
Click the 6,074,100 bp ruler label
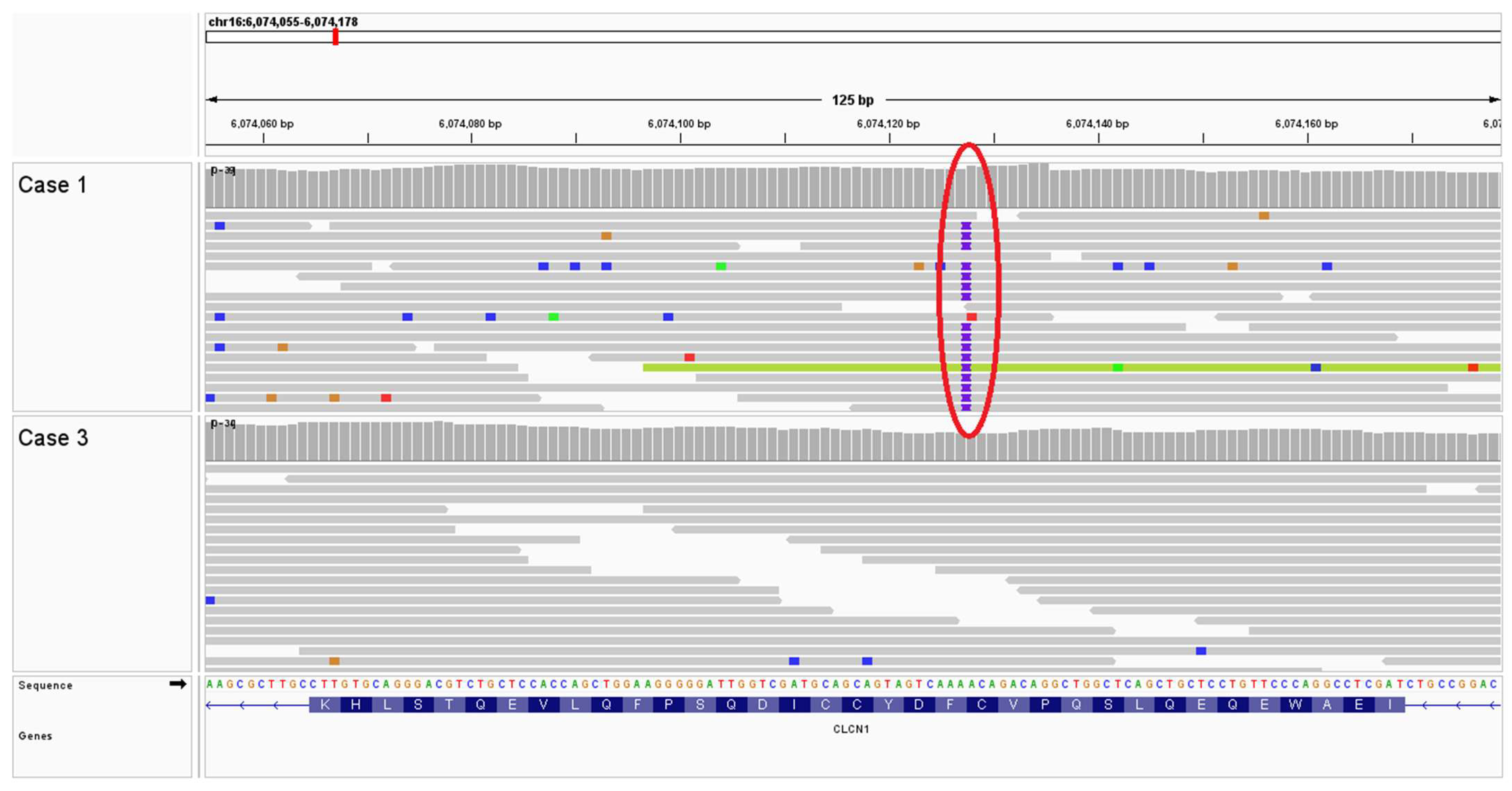pos(679,124)
